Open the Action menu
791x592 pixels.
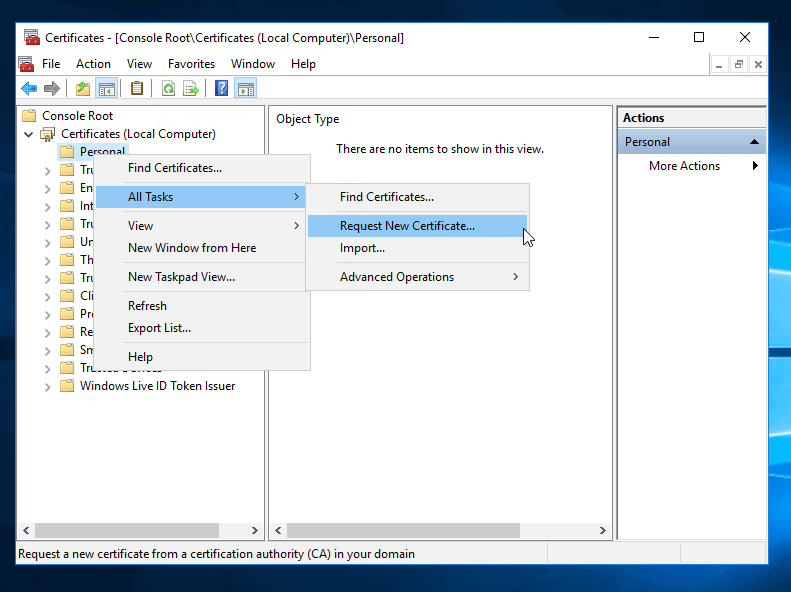point(93,64)
